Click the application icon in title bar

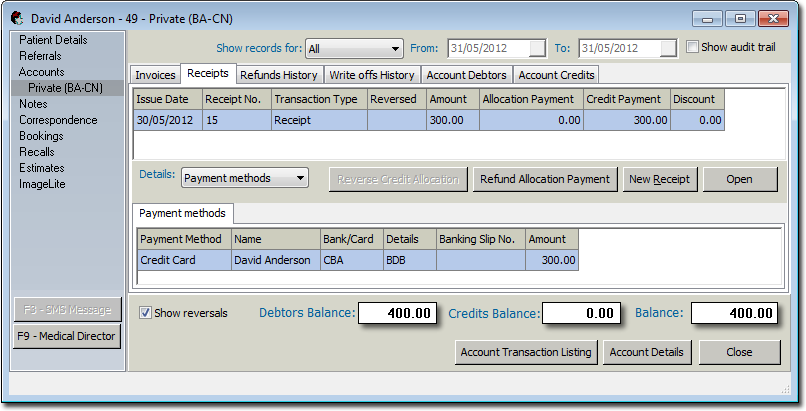(x=17, y=18)
